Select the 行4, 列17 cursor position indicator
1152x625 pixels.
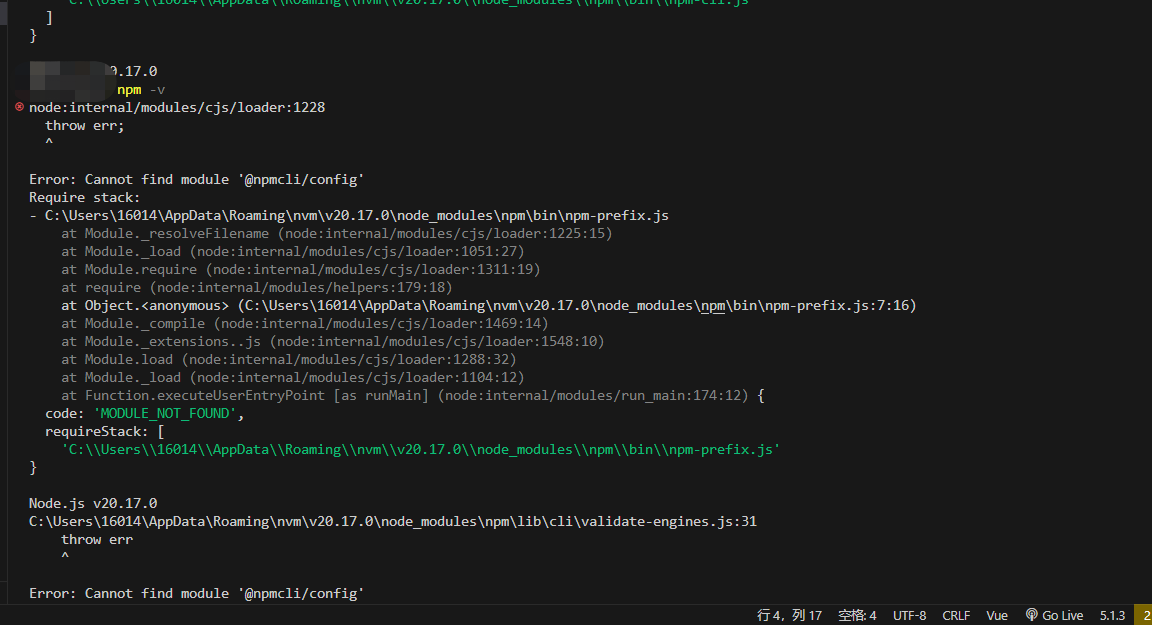[789, 615]
